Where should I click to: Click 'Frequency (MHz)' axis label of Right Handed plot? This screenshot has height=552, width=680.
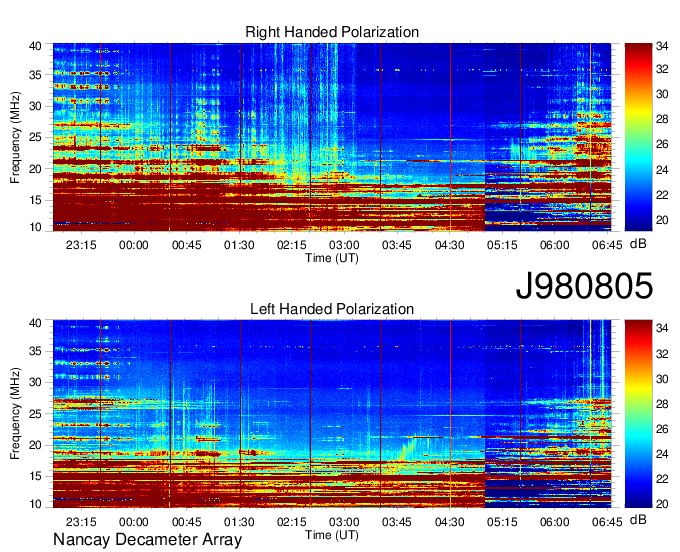[x=15, y=137]
